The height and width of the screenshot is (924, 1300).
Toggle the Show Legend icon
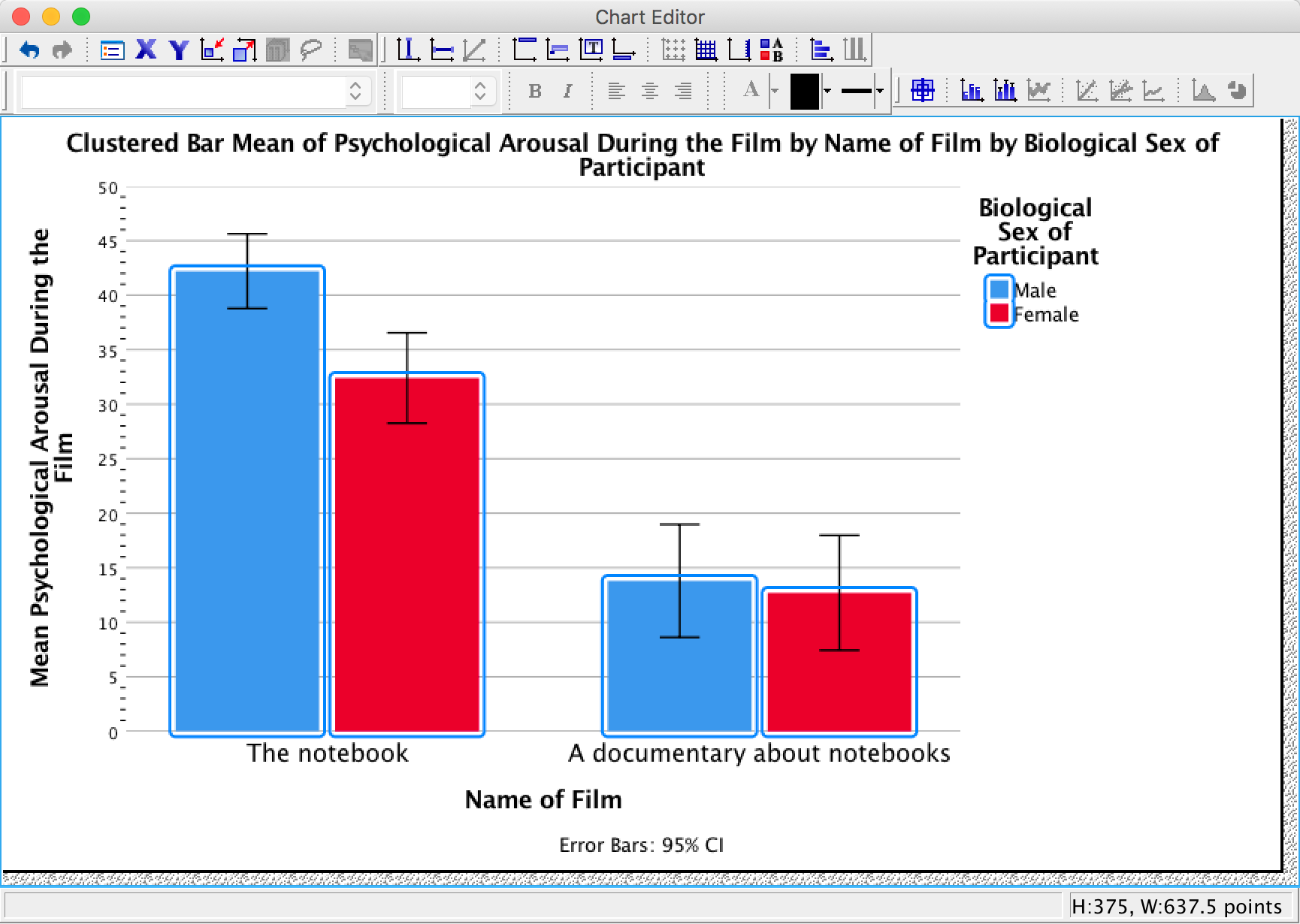tap(771, 50)
